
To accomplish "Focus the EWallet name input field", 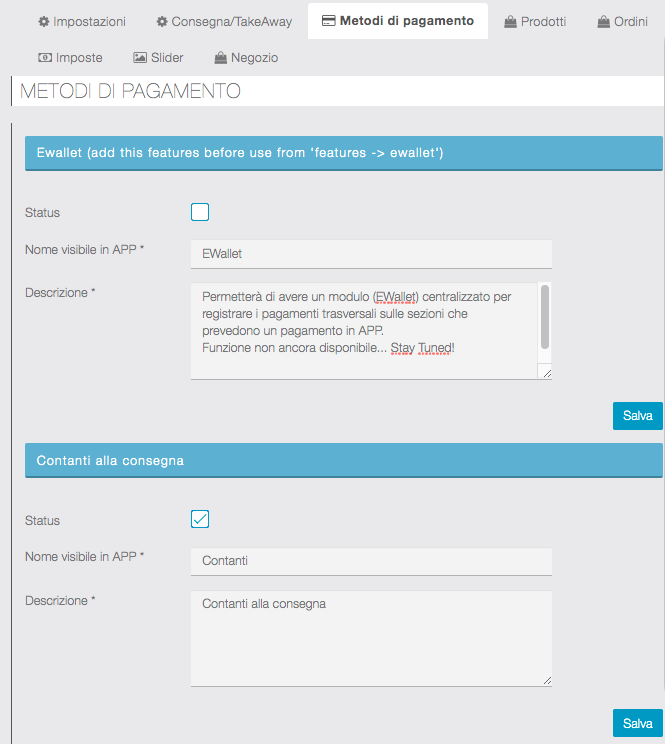I will (x=371, y=254).
